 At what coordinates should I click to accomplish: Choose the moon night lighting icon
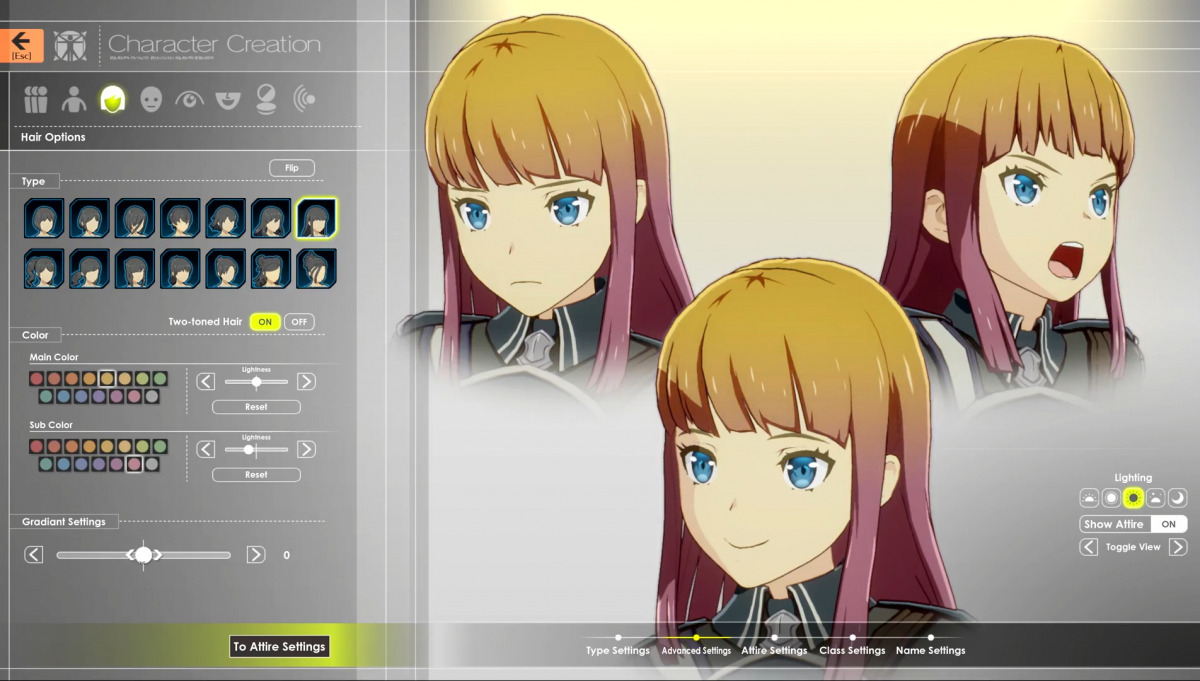coord(1177,498)
